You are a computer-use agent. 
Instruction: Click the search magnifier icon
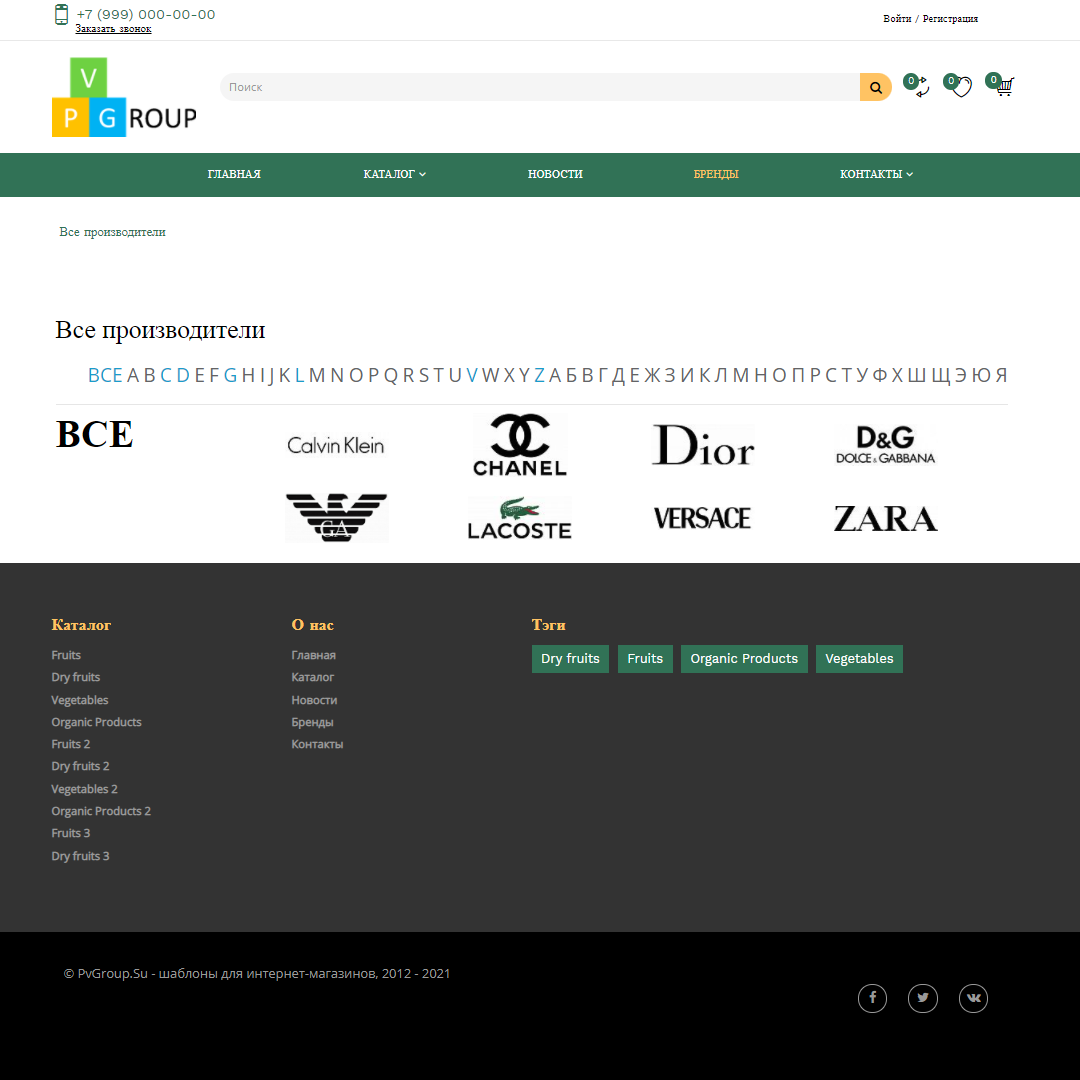875,87
